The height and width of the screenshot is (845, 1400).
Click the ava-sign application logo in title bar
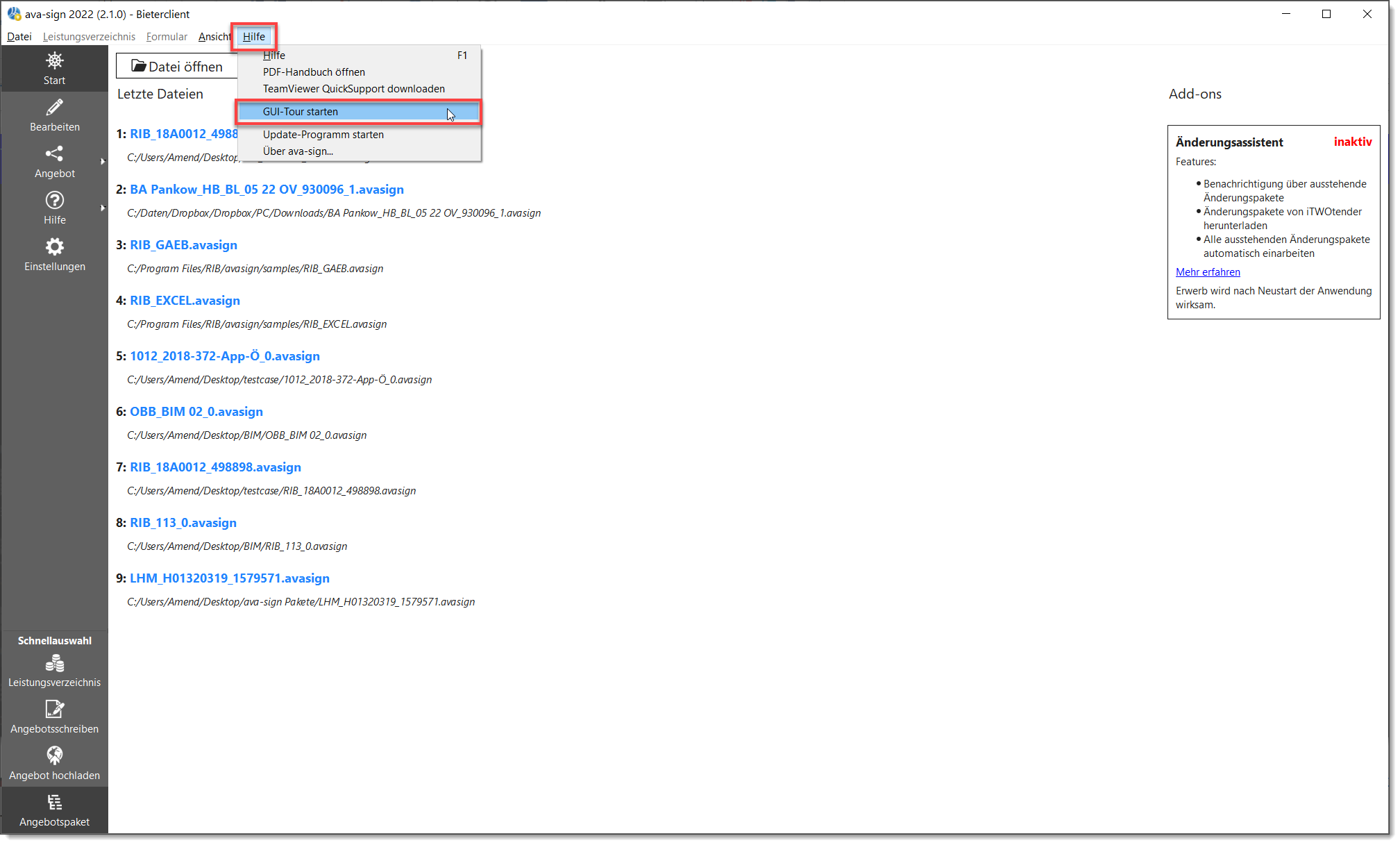pos(14,14)
